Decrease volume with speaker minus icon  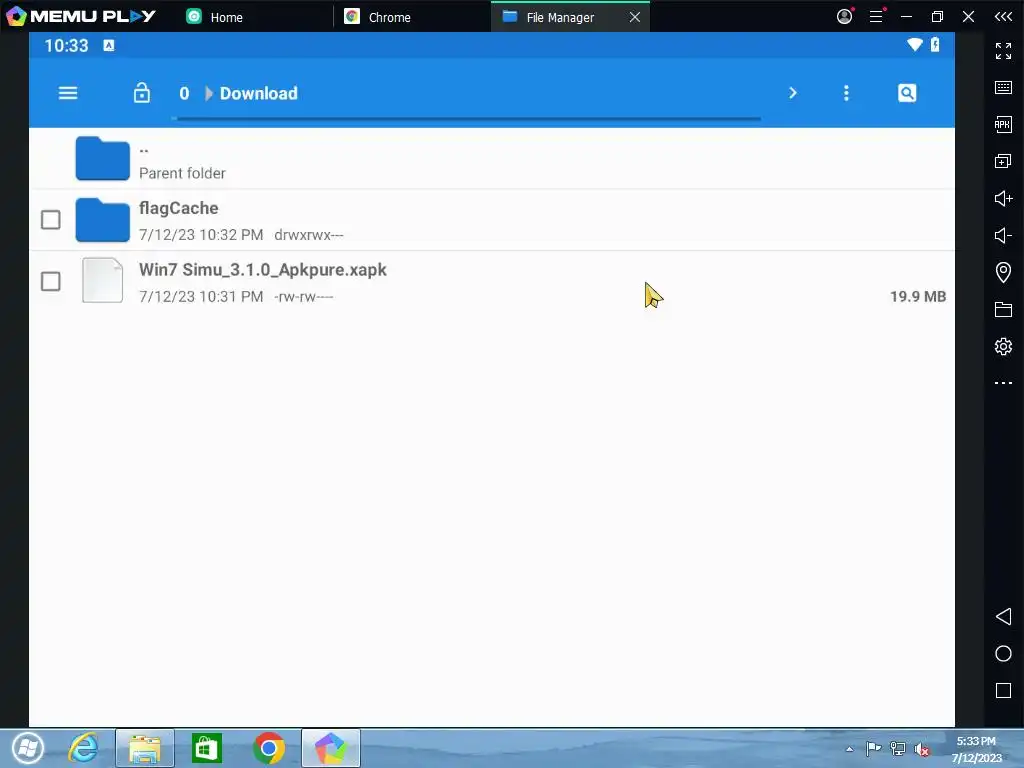tap(1003, 235)
